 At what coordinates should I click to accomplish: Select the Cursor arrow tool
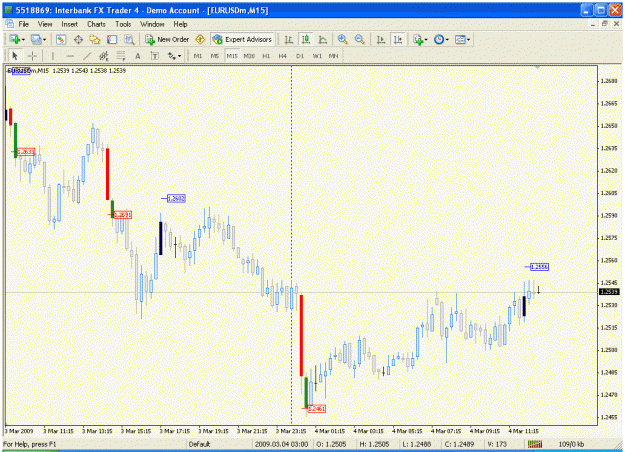[15, 56]
